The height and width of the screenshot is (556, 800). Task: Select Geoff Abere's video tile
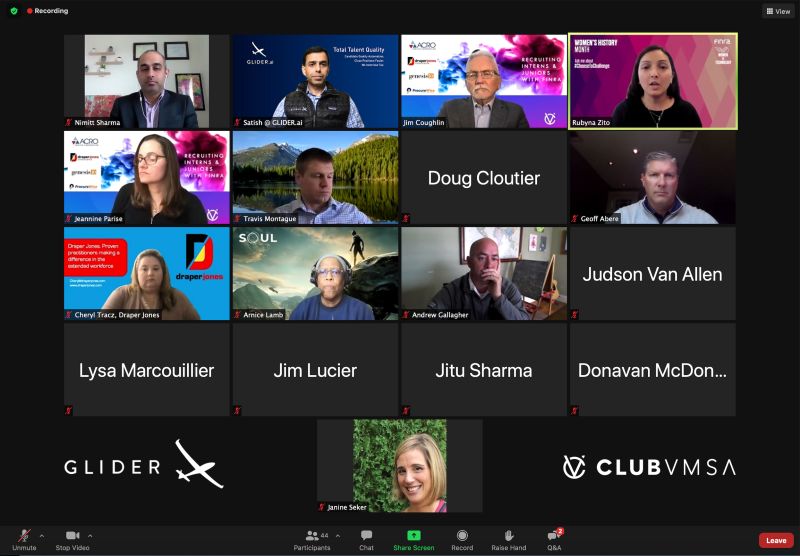[x=653, y=178]
